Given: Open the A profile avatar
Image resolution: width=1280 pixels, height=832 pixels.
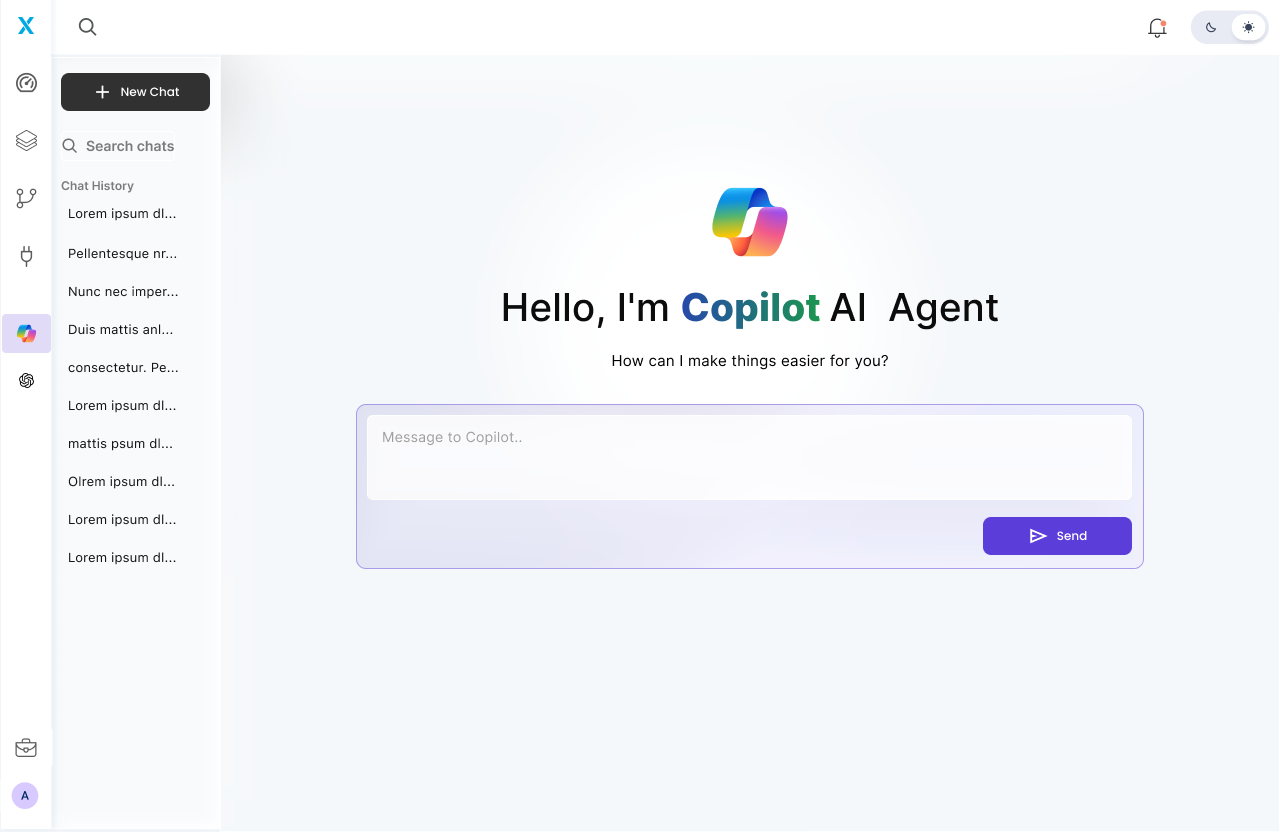Looking at the screenshot, I should pos(25,795).
